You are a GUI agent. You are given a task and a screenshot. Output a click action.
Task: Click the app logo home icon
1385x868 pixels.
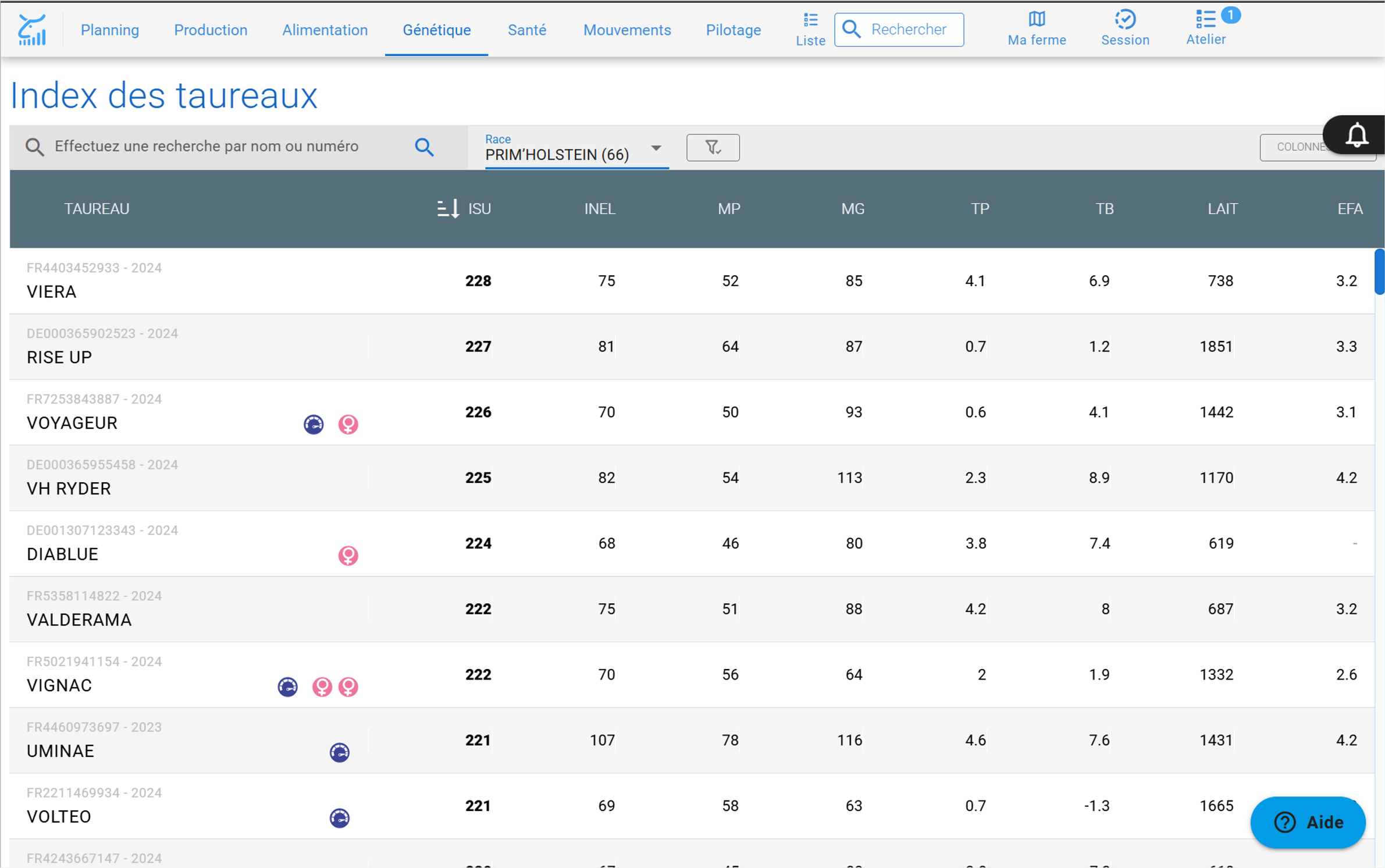tap(31, 30)
